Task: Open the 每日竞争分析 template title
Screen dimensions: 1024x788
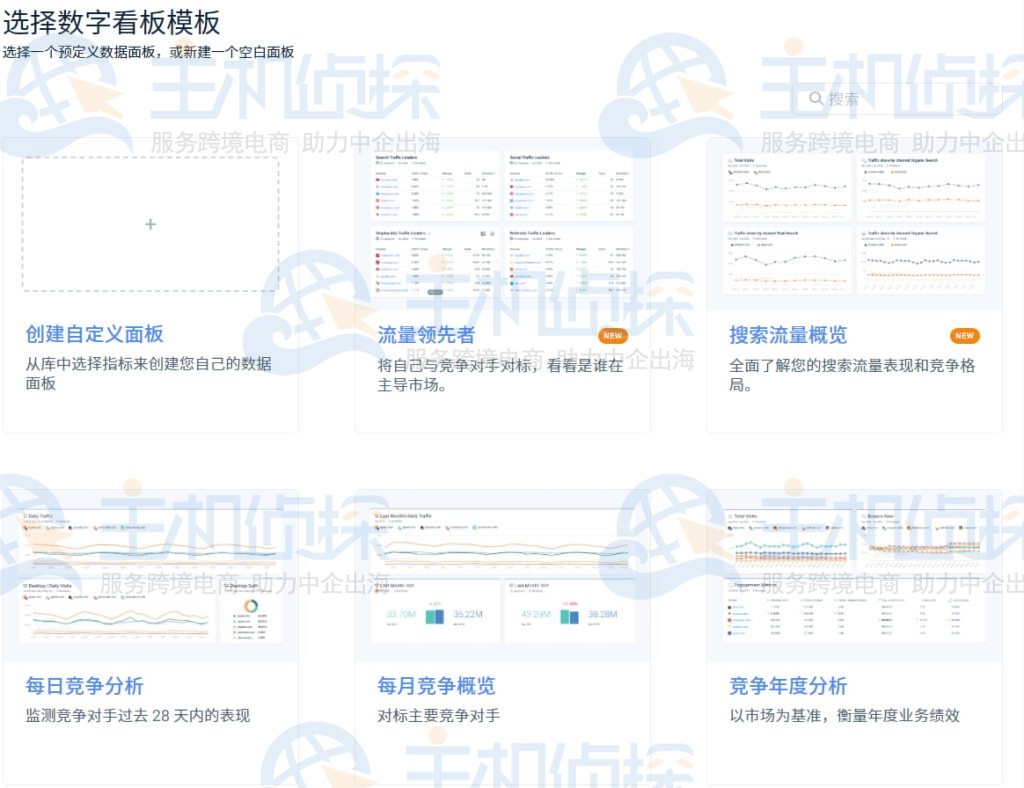Action: (84, 686)
